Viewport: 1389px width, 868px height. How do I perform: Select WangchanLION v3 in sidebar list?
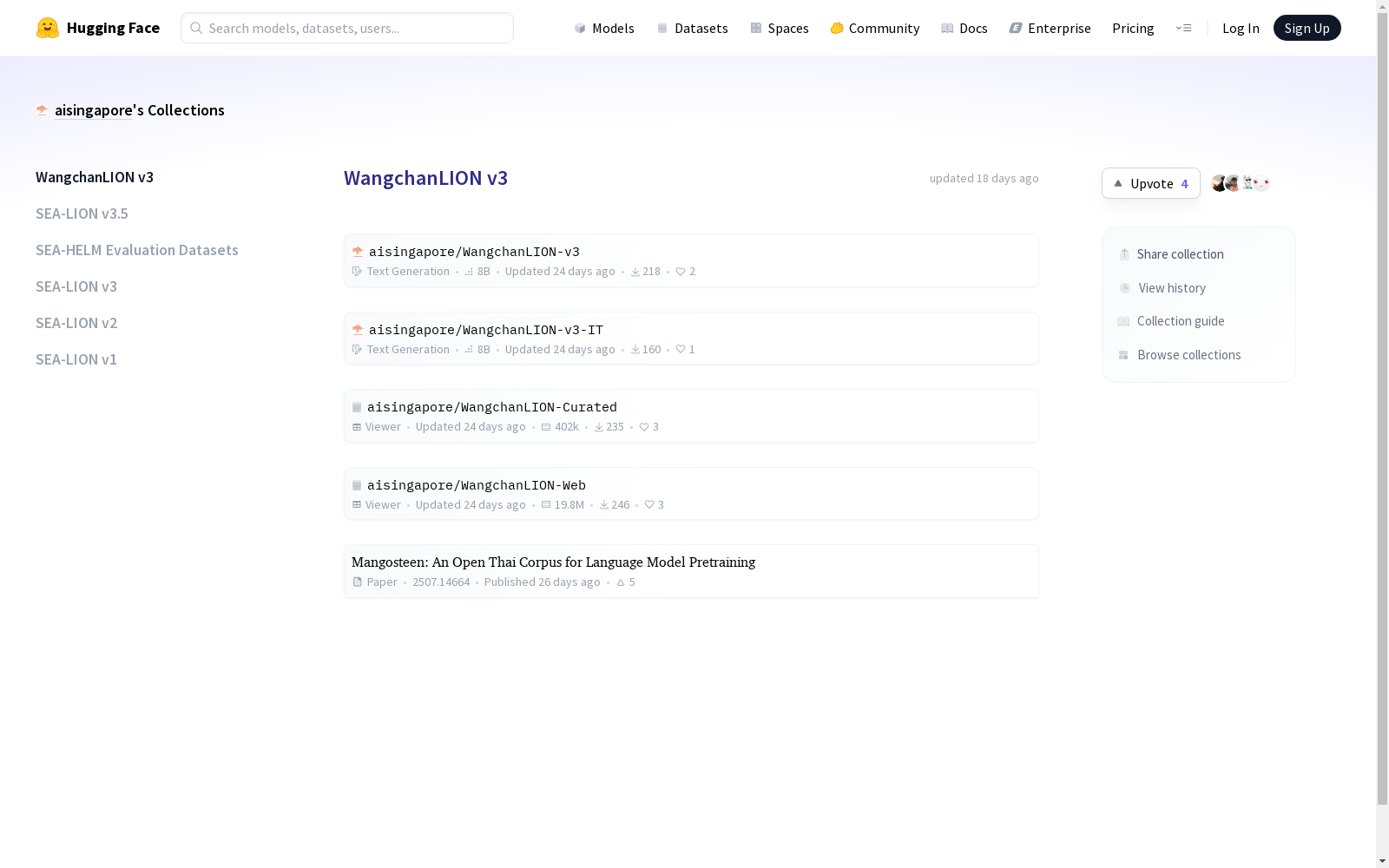tap(95, 177)
